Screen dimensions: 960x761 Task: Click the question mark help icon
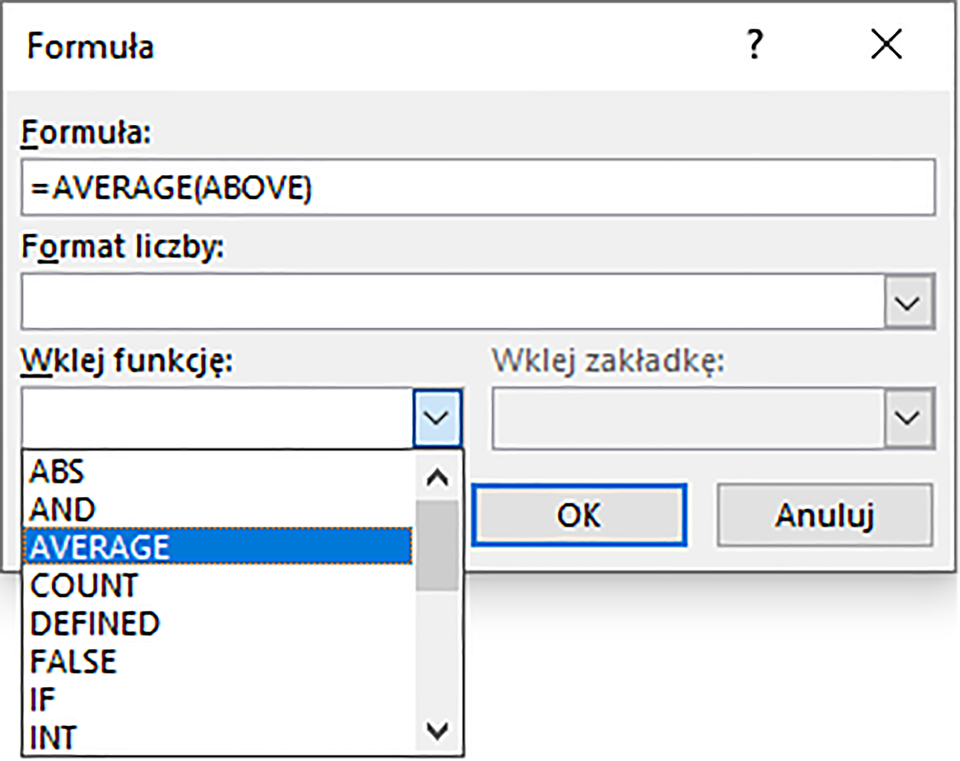(x=754, y=44)
